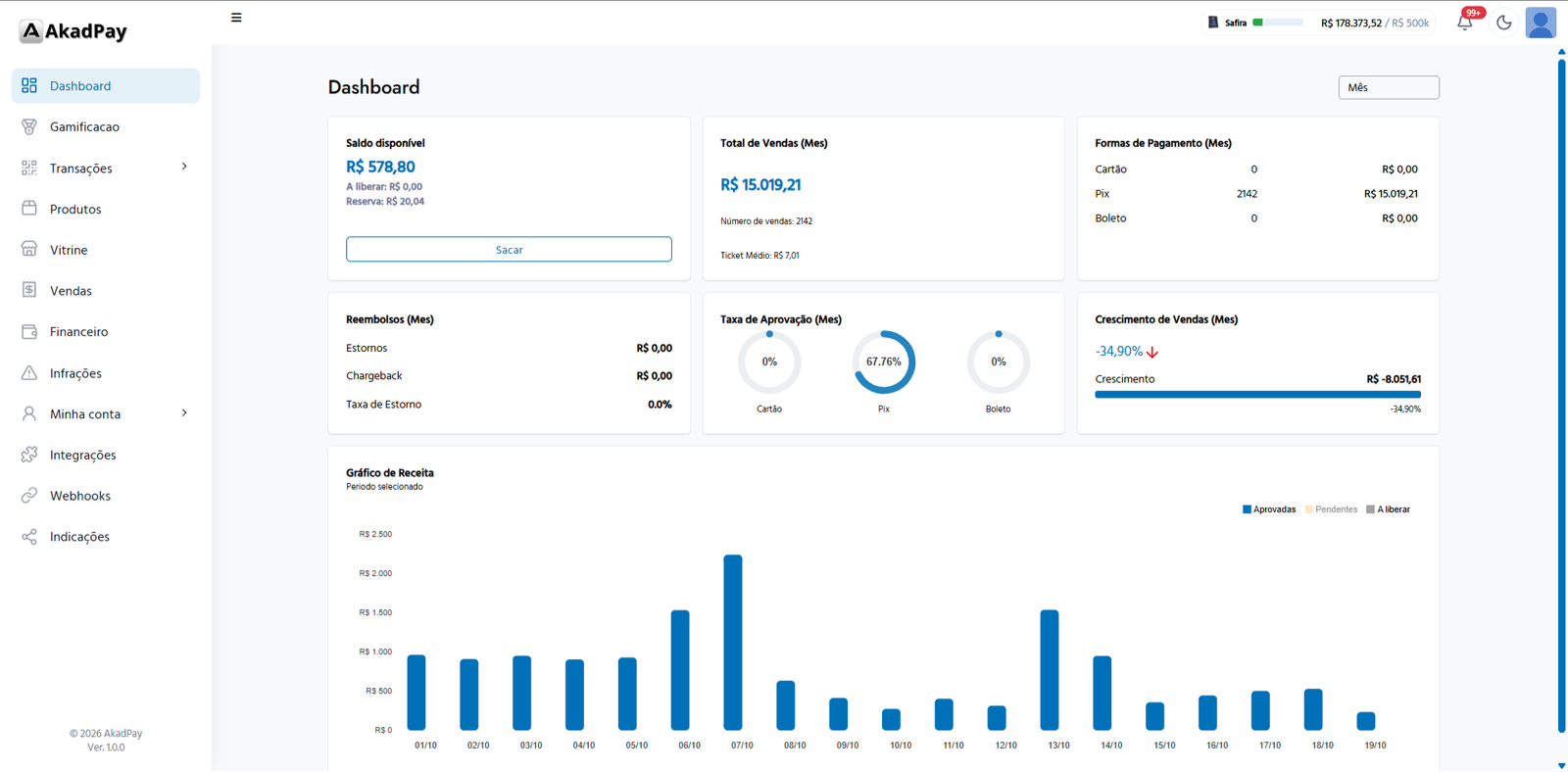Click the Safira level progress bar

tap(1278, 23)
